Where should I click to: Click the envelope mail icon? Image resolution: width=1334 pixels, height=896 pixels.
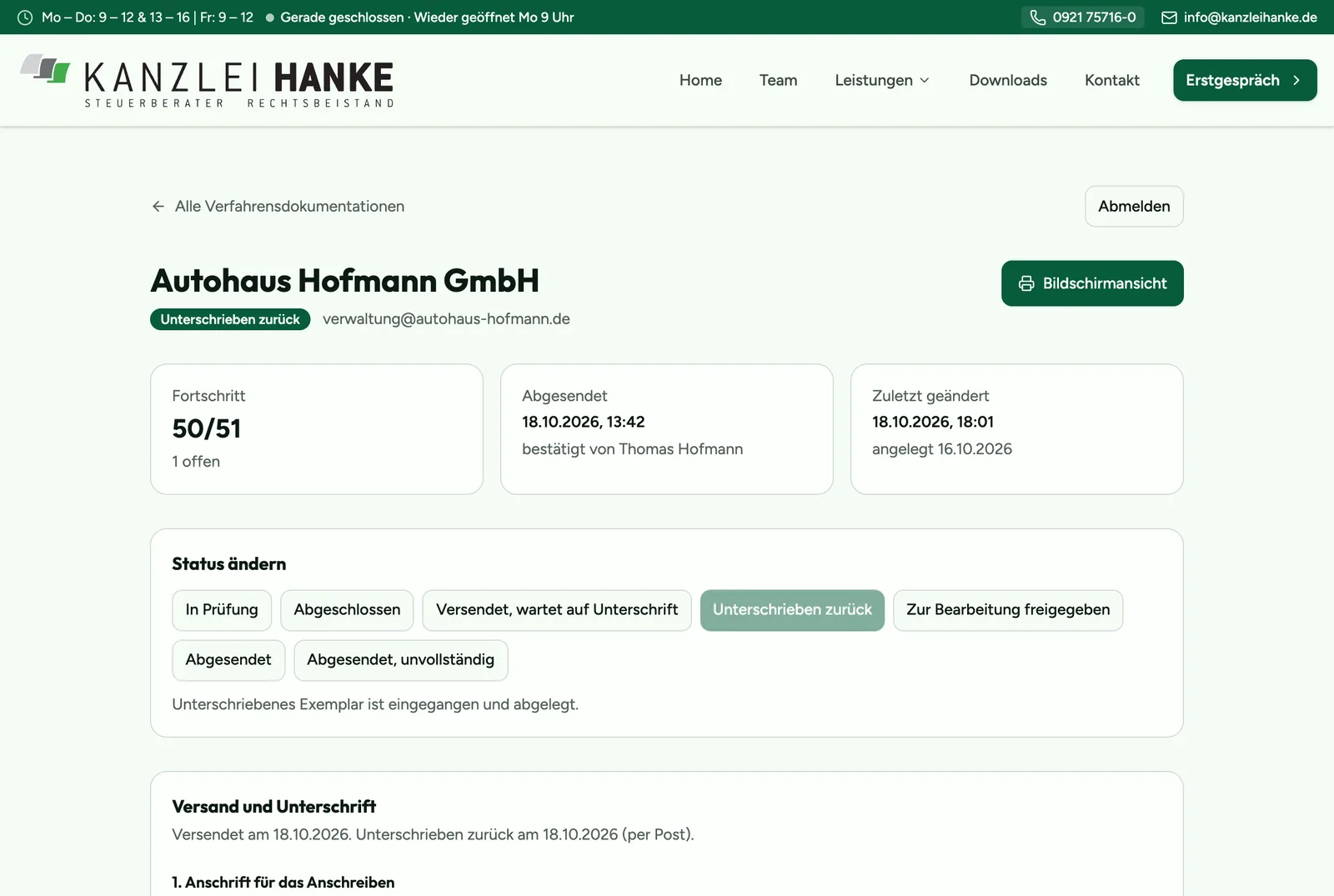click(1169, 18)
